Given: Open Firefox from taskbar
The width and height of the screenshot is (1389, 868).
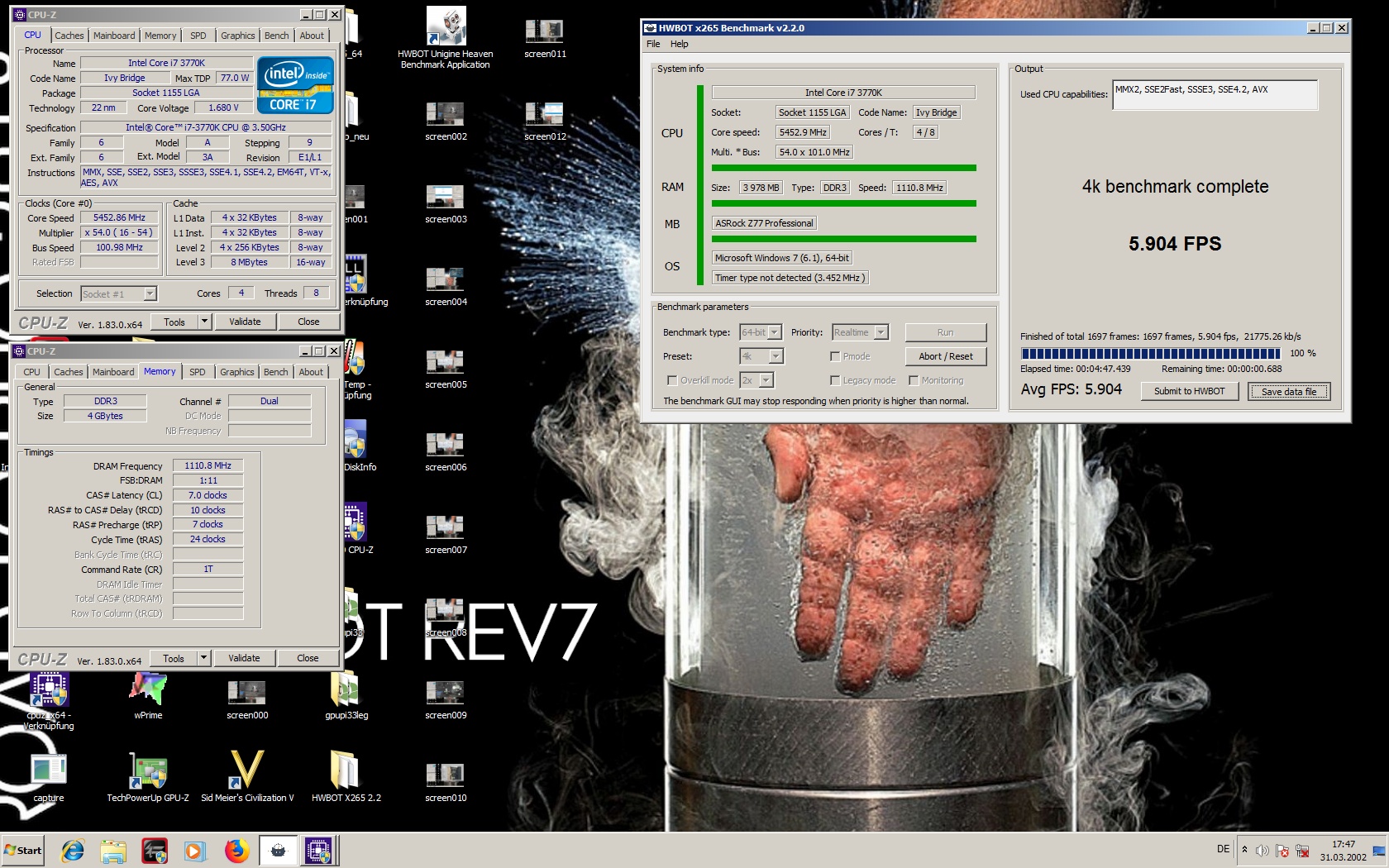Looking at the screenshot, I should (x=237, y=850).
